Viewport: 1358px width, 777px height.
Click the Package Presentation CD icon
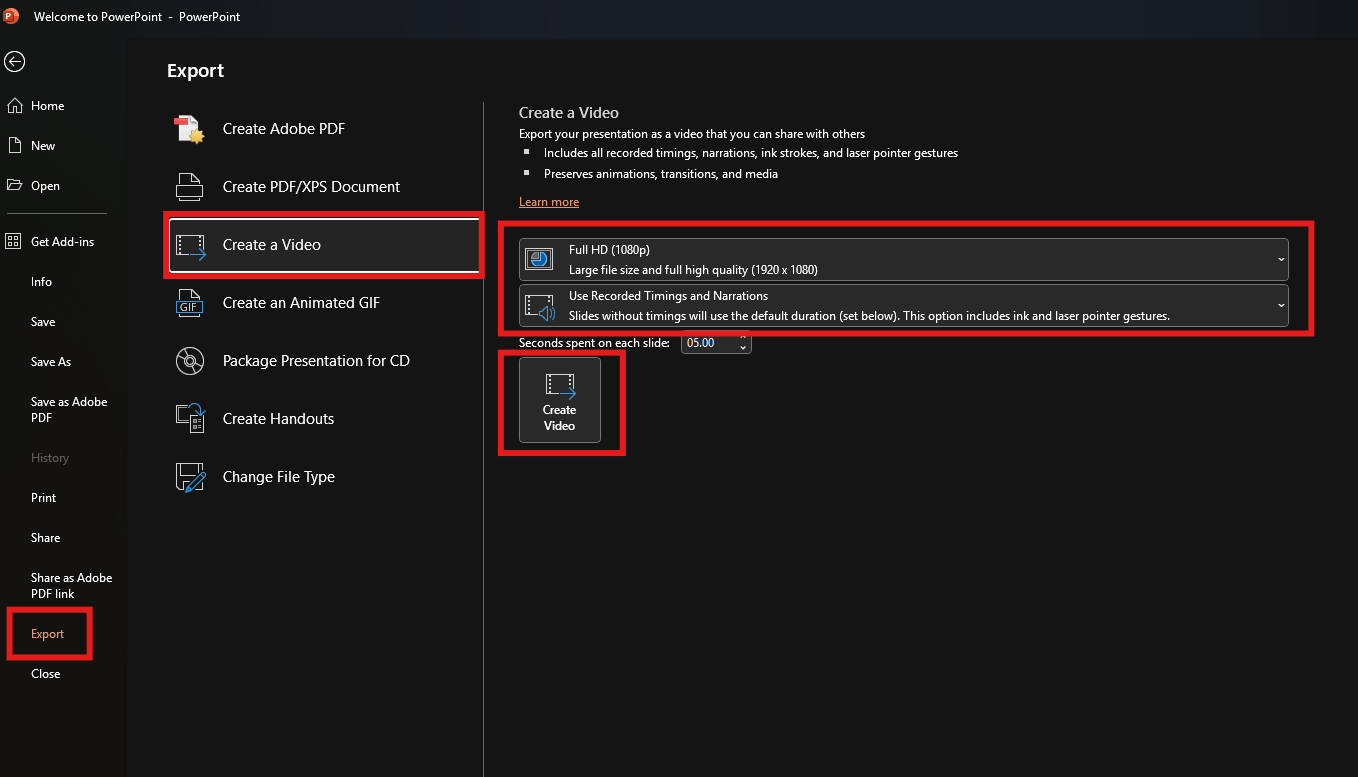click(190, 361)
